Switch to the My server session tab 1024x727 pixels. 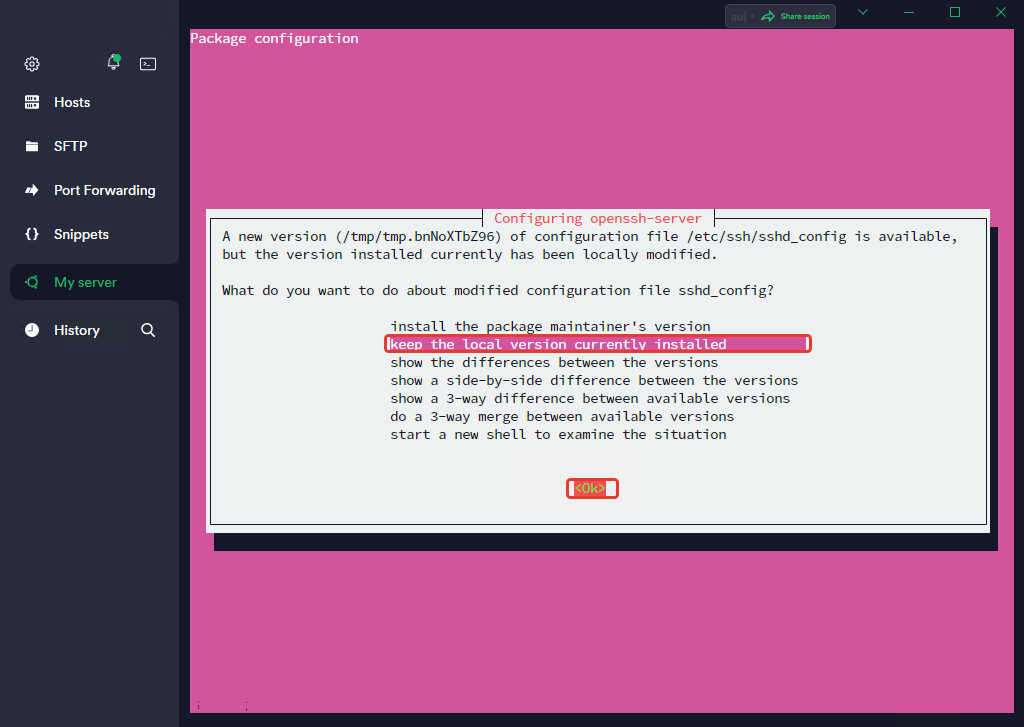pyautogui.click(x=85, y=282)
